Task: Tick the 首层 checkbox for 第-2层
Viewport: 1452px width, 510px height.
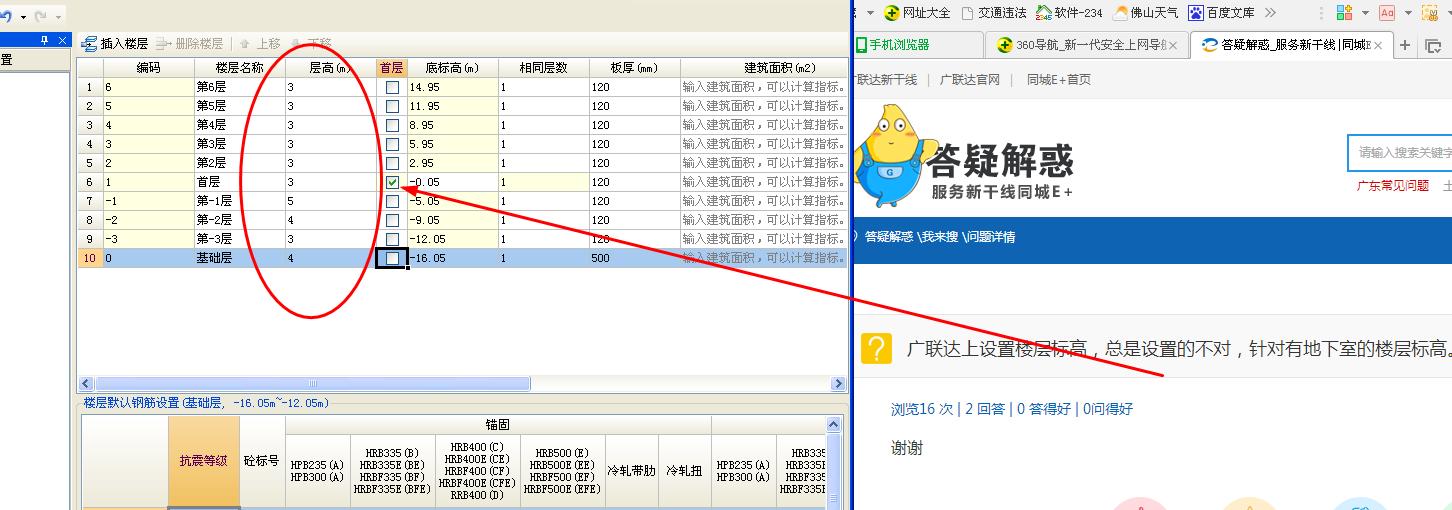Action: [x=392, y=220]
